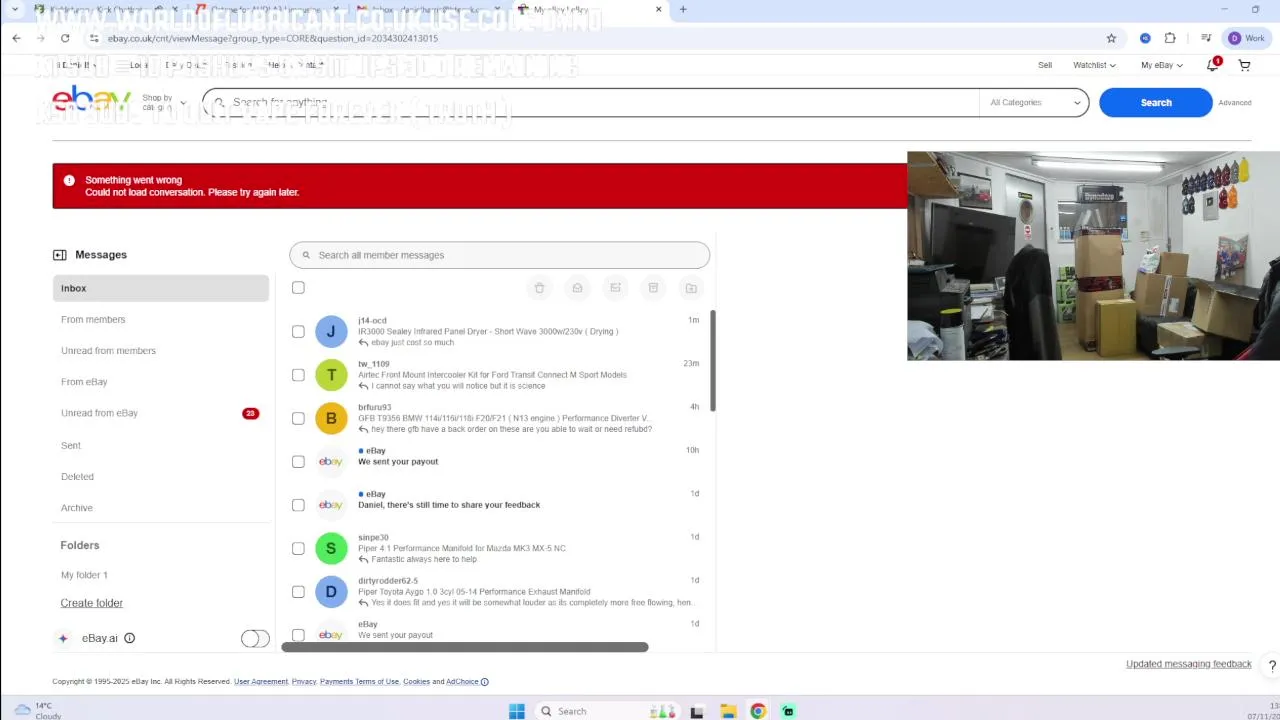The image size is (1280, 720).
Task: Tick checkbox for 'We sent your payout' 10h
Action: tap(298, 461)
